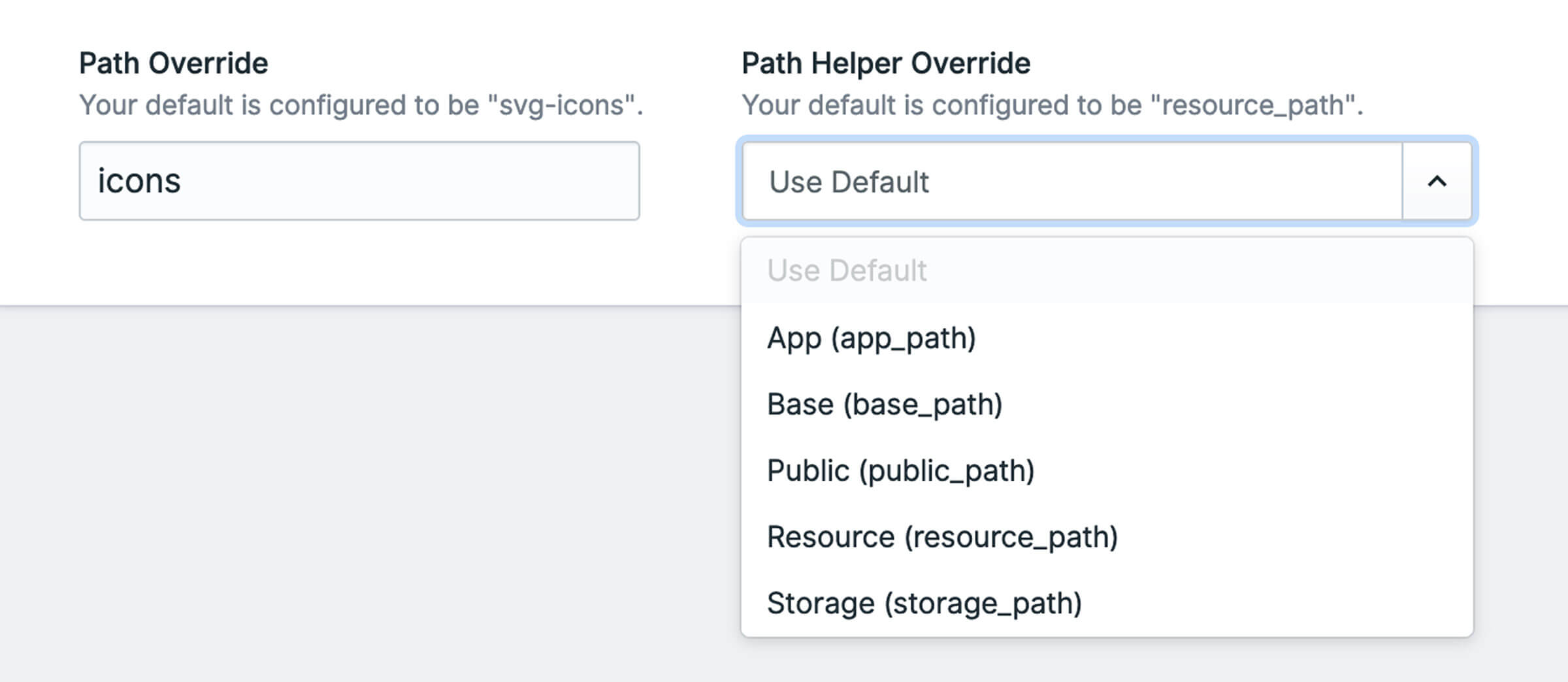Click the Path Override text field
This screenshot has height=682, width=1568.
pos(359,181)
